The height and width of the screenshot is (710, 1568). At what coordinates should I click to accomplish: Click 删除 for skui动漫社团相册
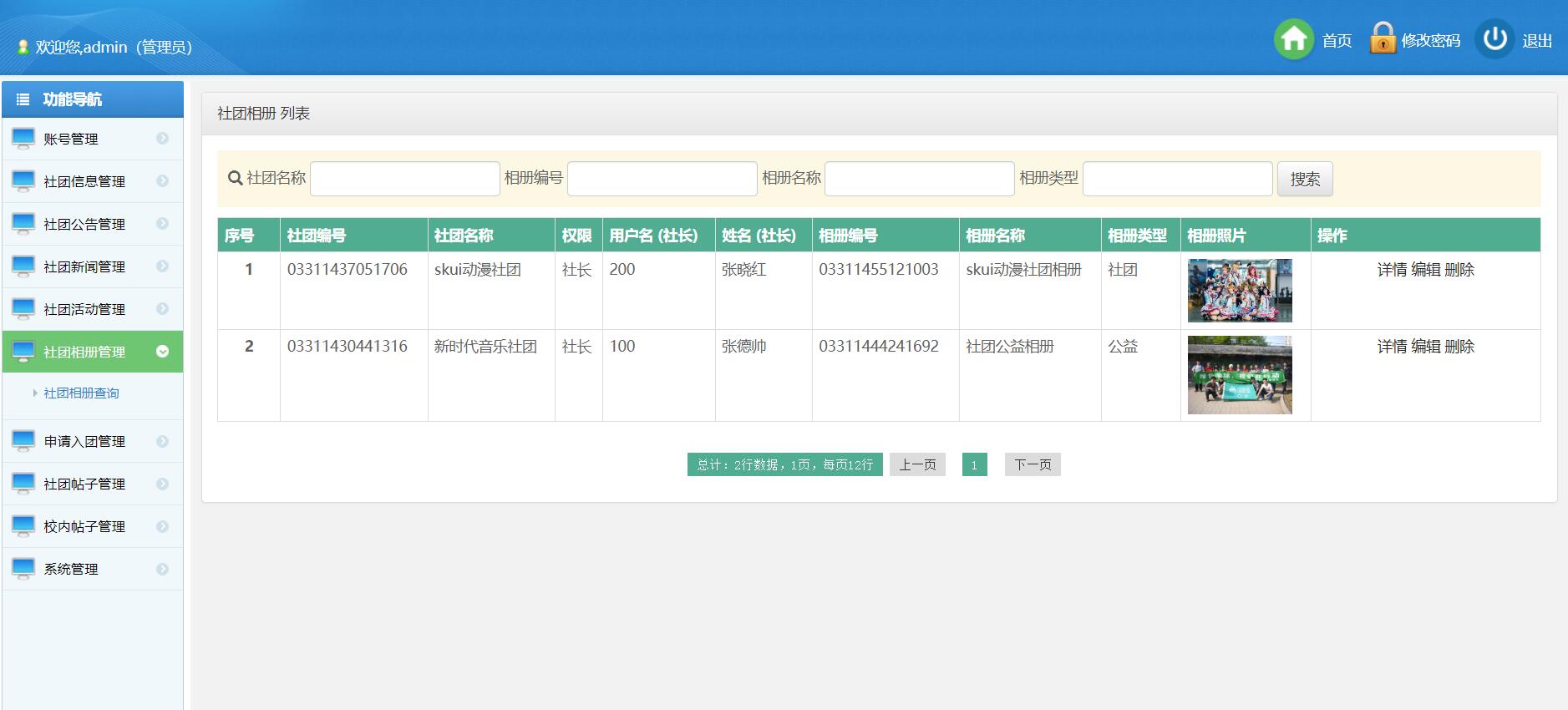[x=1459, y=270]
